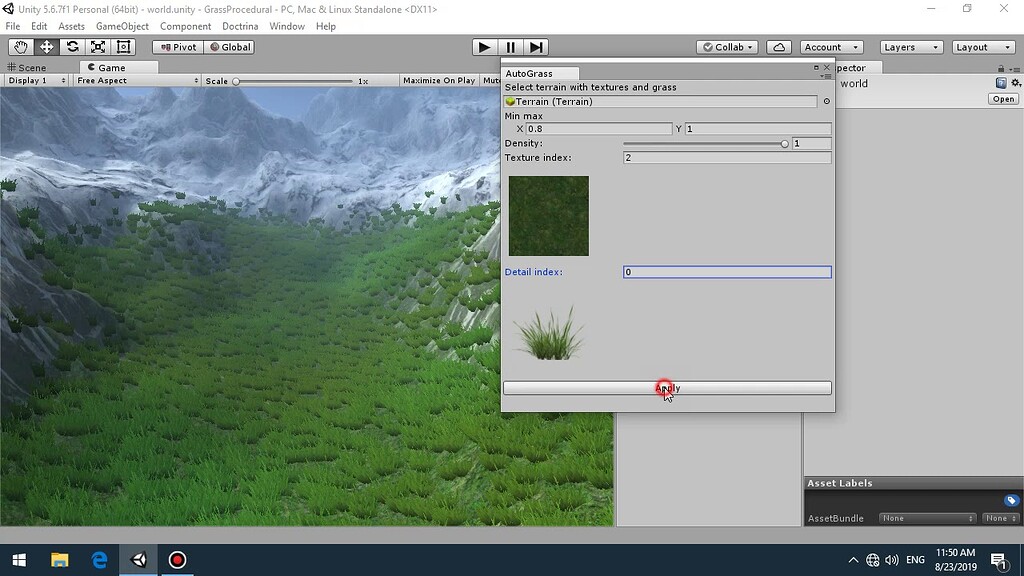Click the Terrain object picker circle in AutoGrass

tap(826, 101)
